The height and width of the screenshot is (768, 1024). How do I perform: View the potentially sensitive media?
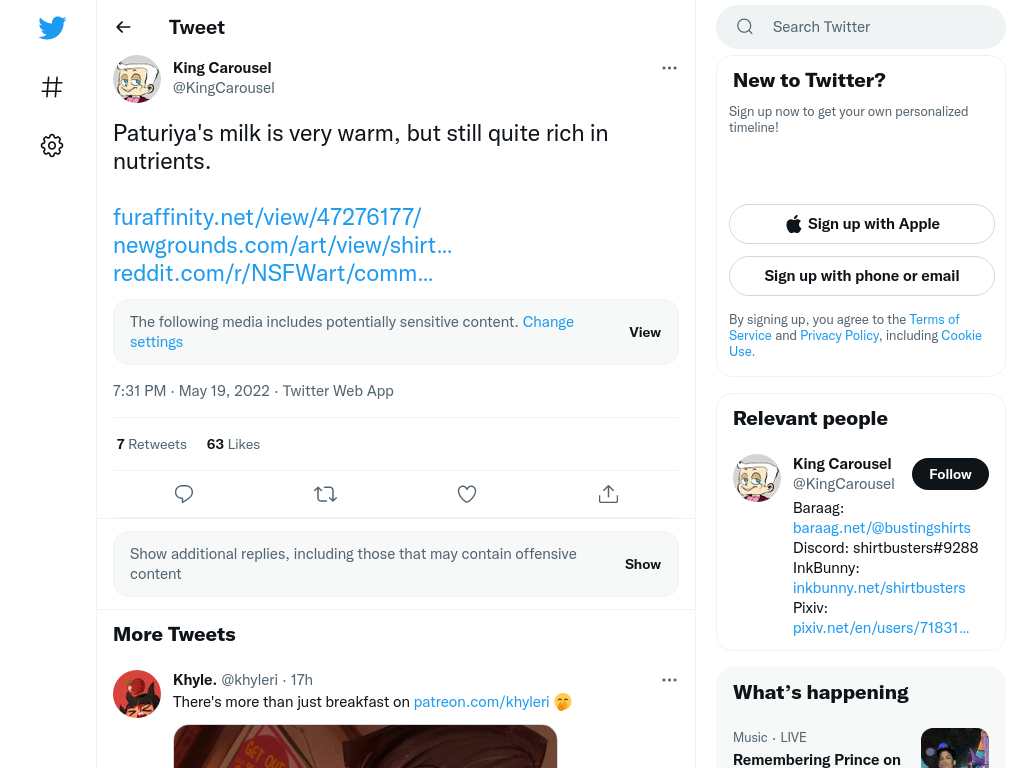645,332
